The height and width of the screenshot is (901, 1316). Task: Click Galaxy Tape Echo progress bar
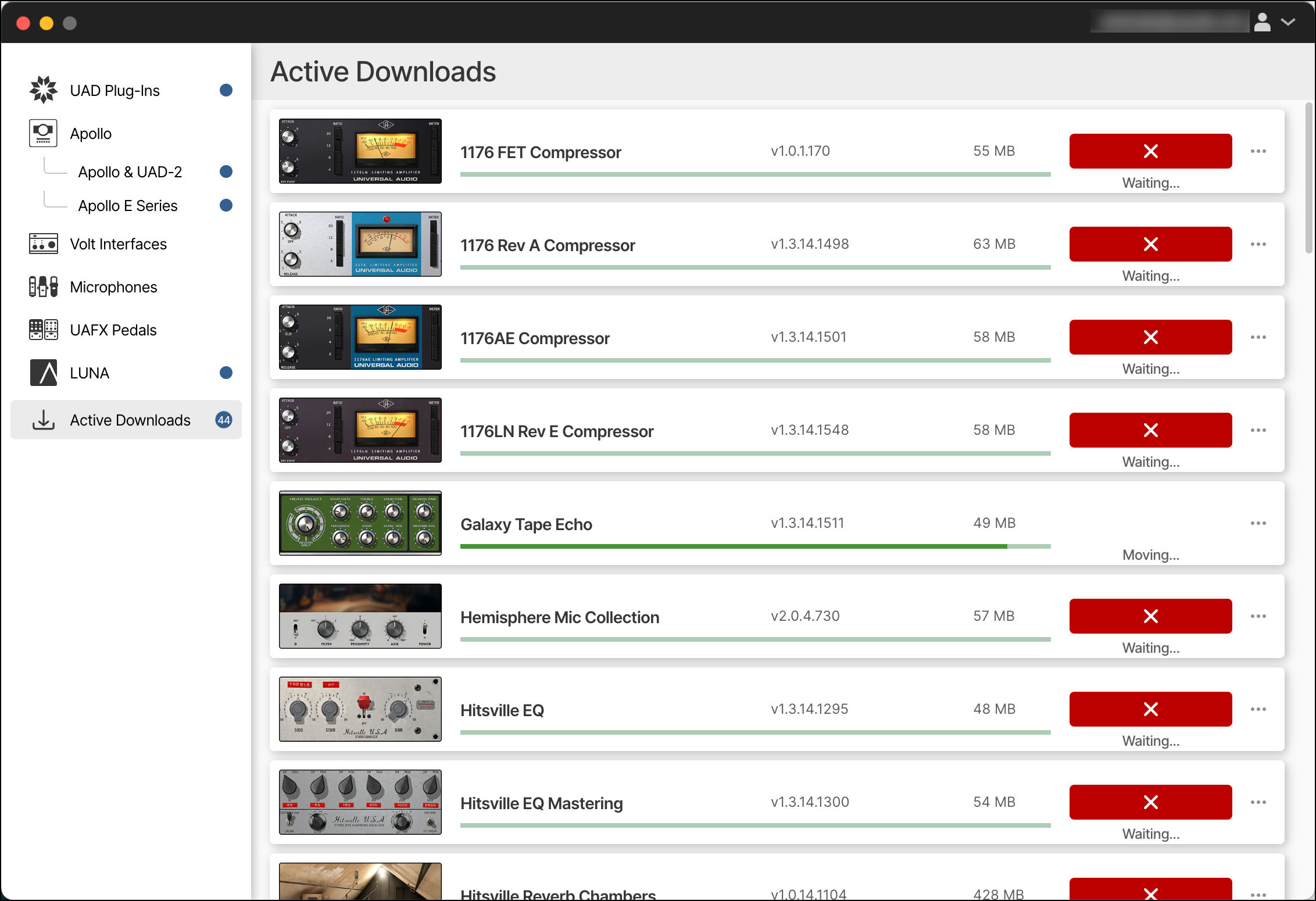[756, 546]
